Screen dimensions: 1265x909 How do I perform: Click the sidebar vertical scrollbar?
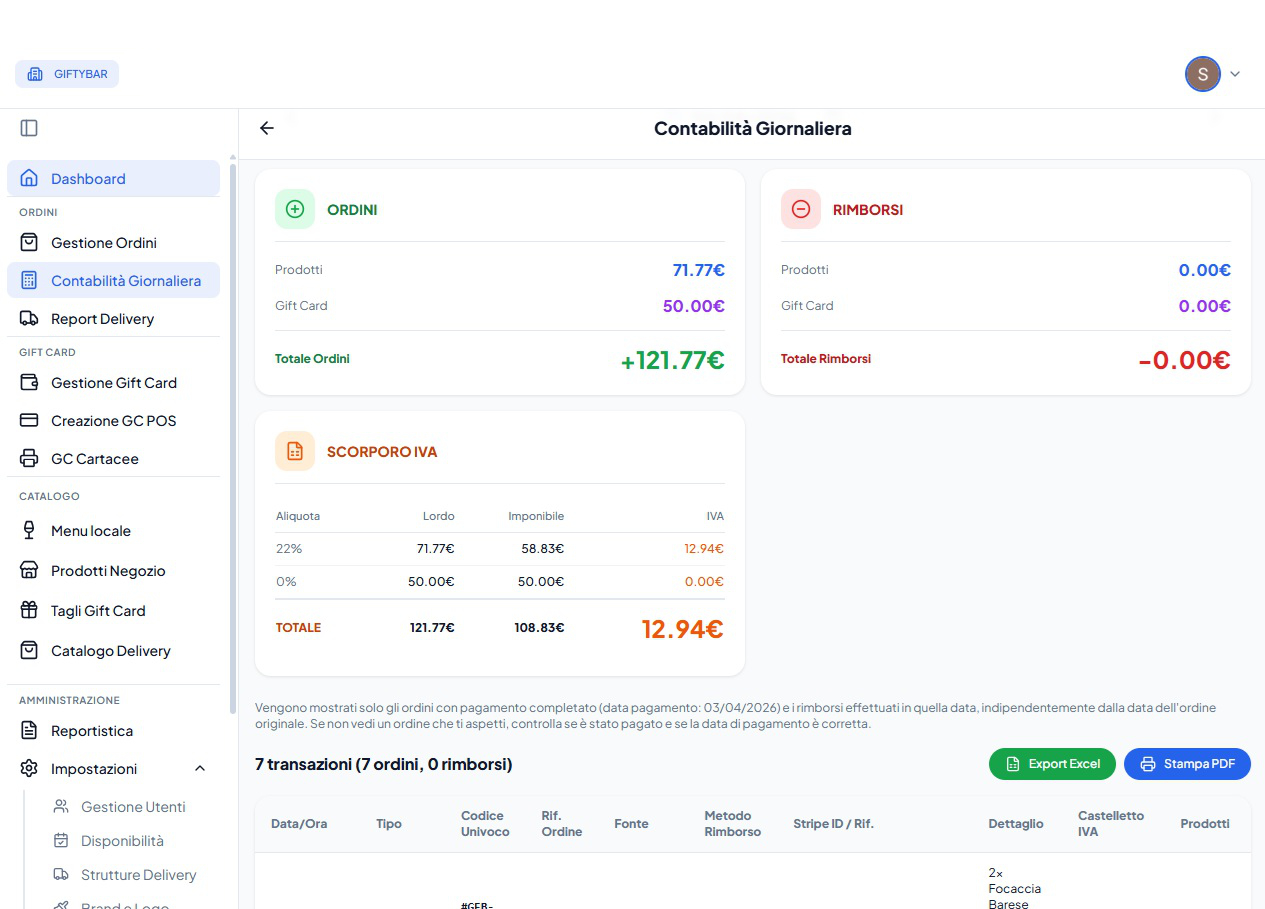(233, 420)
